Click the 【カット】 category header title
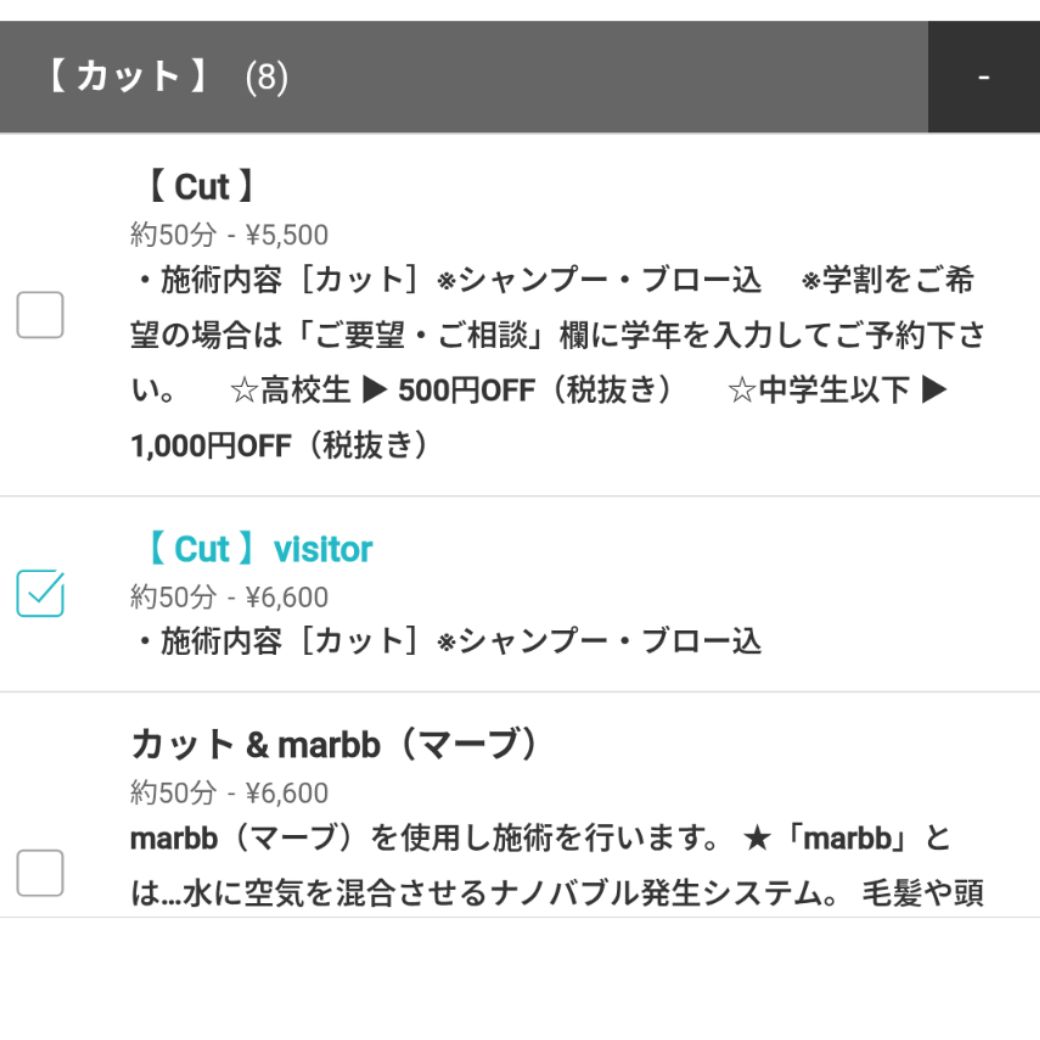 [x=128, y=77]
